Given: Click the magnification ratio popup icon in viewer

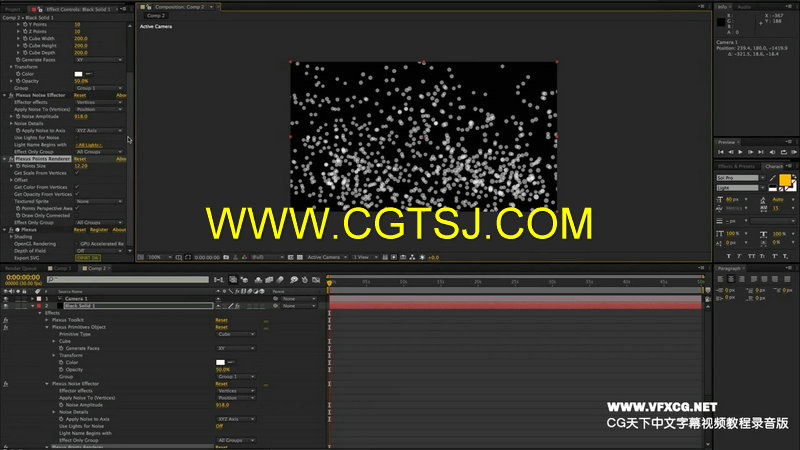Looking at the screenshot, I should tap(159, 258).
